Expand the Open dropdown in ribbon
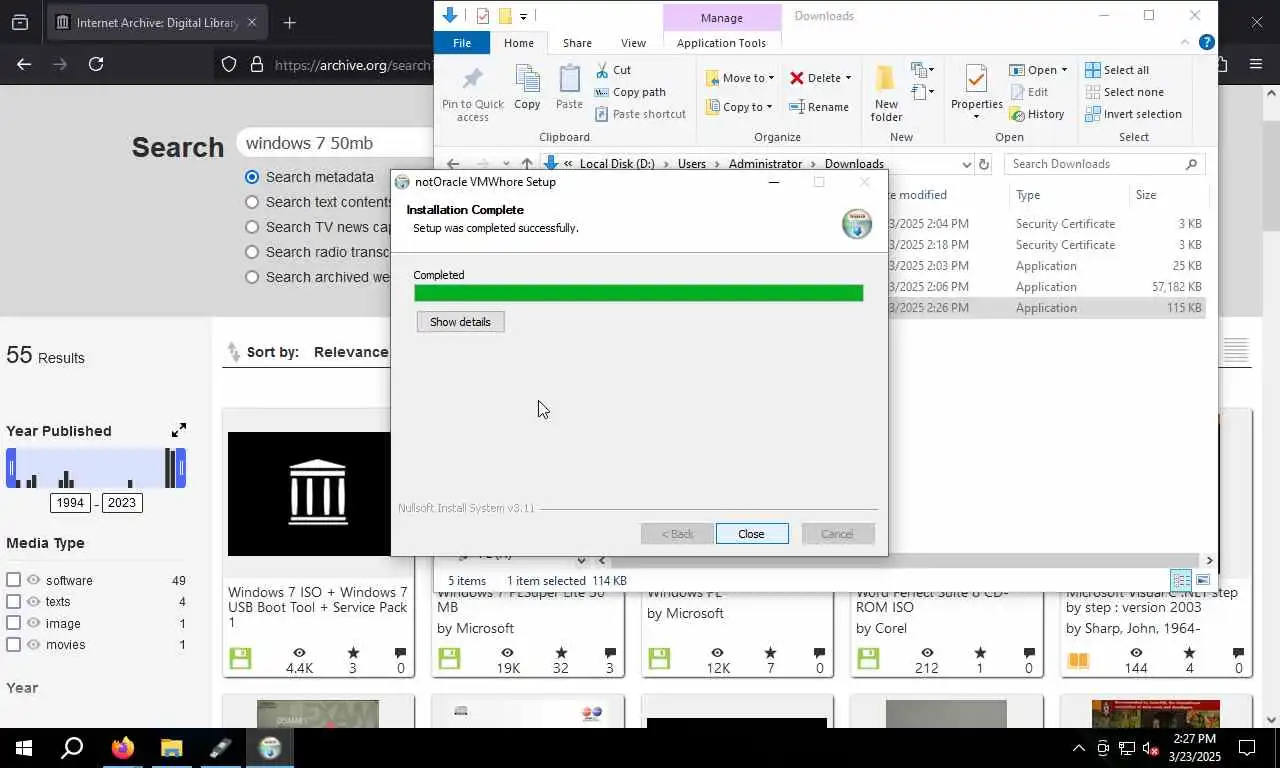Screen dimensions: 1280x768 pos(1064,70)
